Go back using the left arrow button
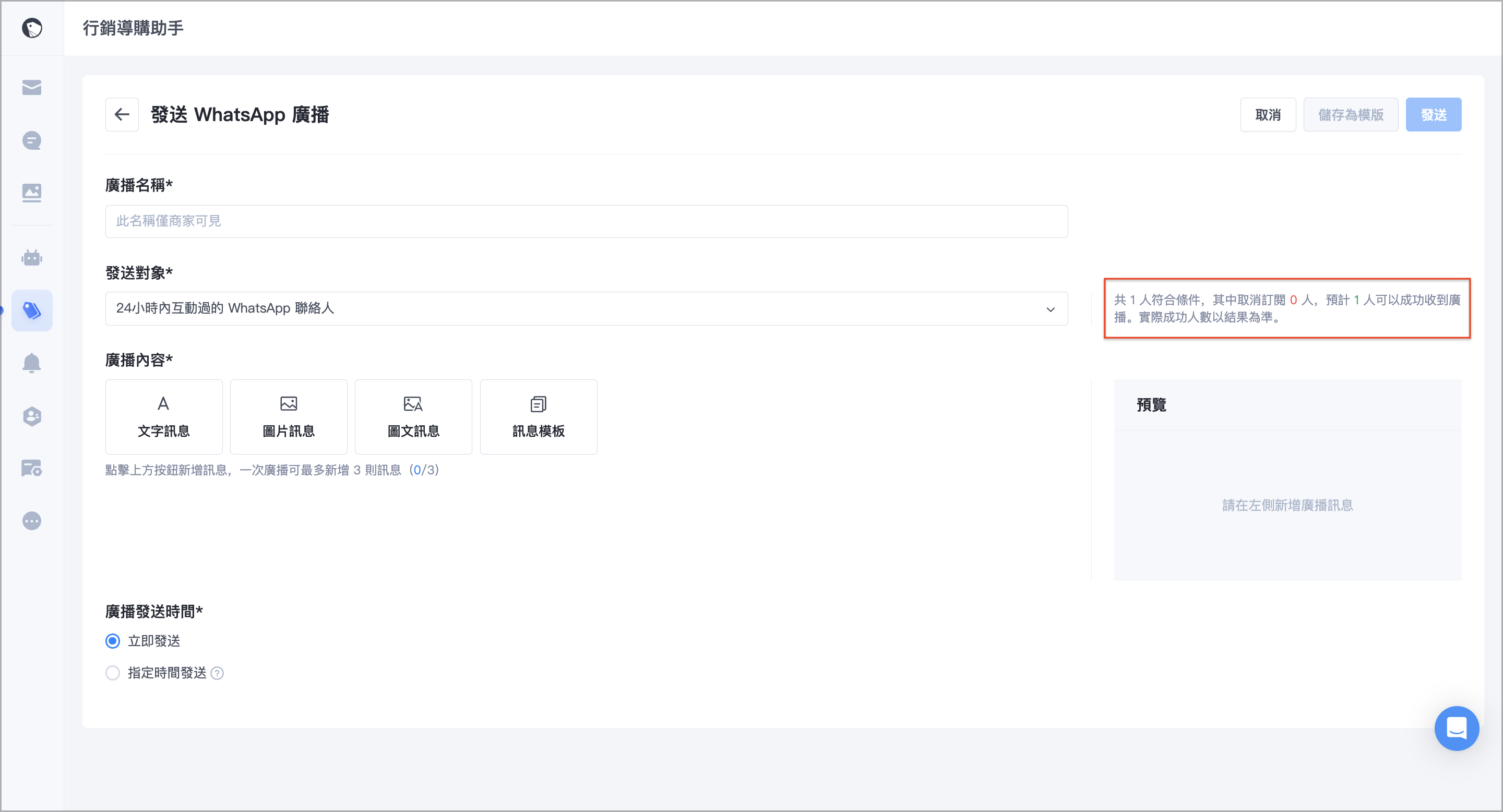This screenshot has width=1503, height=812. 122,114
